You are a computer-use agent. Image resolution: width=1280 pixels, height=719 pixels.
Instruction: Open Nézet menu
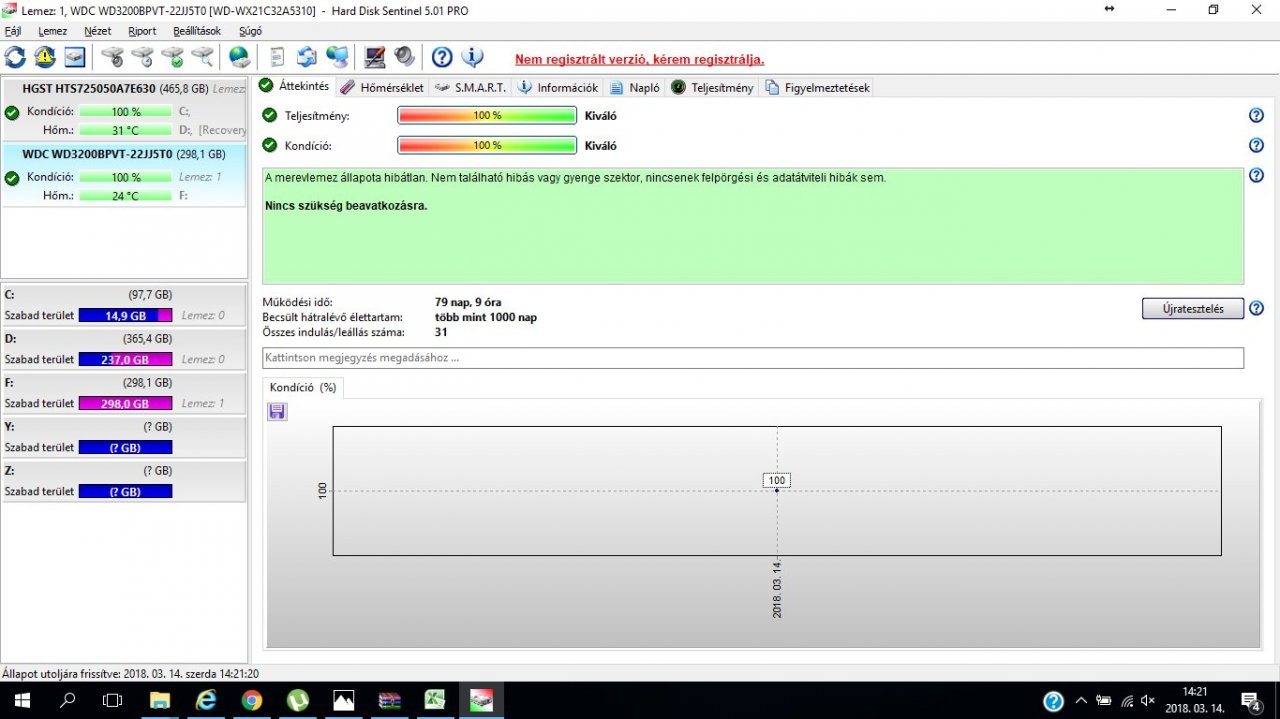[x=98, y=31]
